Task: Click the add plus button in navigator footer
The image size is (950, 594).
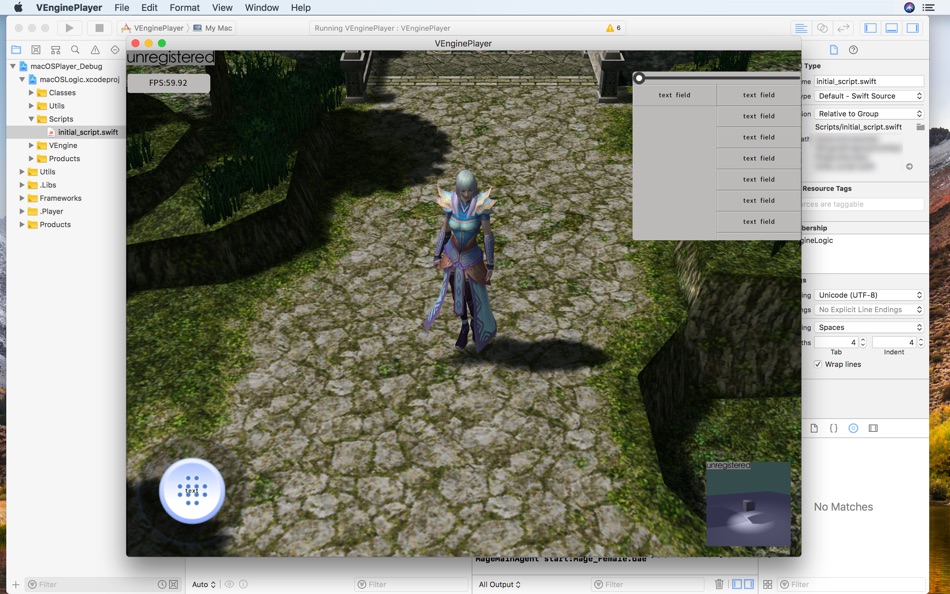Action: tap(16, 584)
